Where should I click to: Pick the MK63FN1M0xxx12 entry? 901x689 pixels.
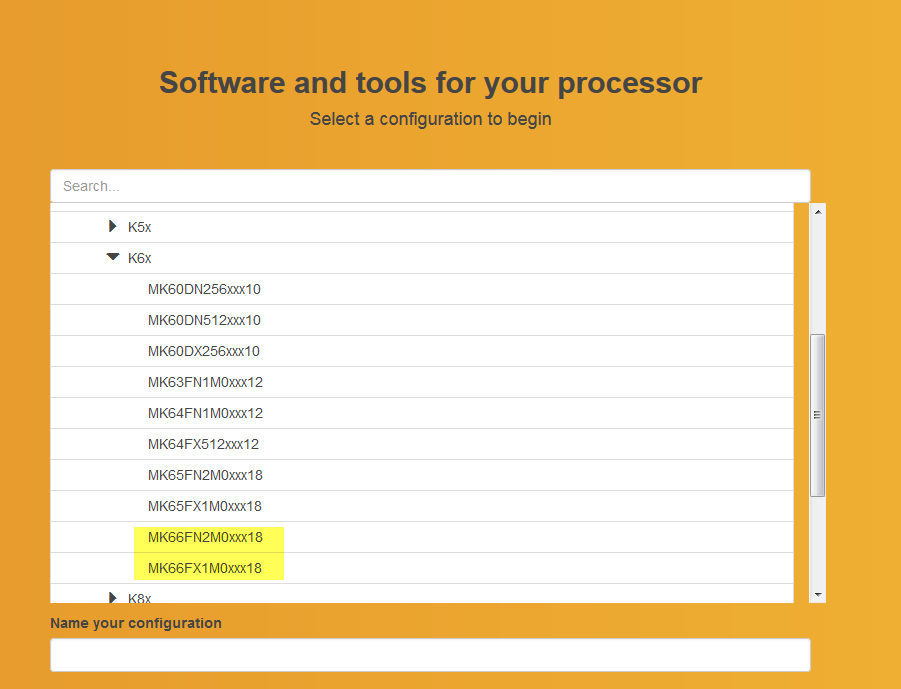205,382
